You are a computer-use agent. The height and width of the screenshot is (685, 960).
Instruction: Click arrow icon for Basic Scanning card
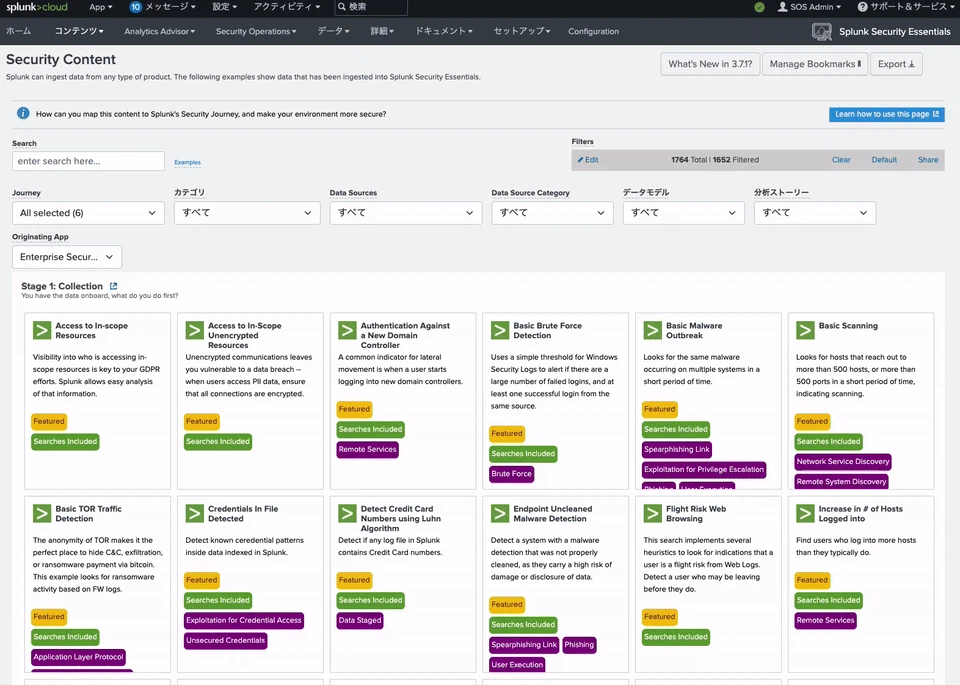pos(805,331)
